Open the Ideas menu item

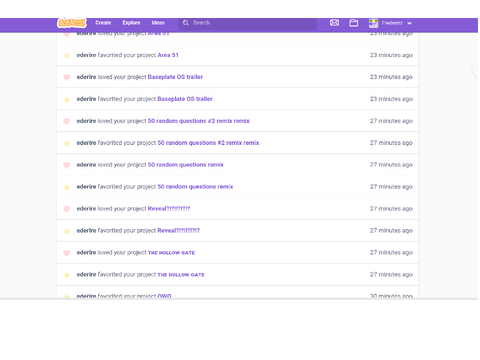pos(158,23)
